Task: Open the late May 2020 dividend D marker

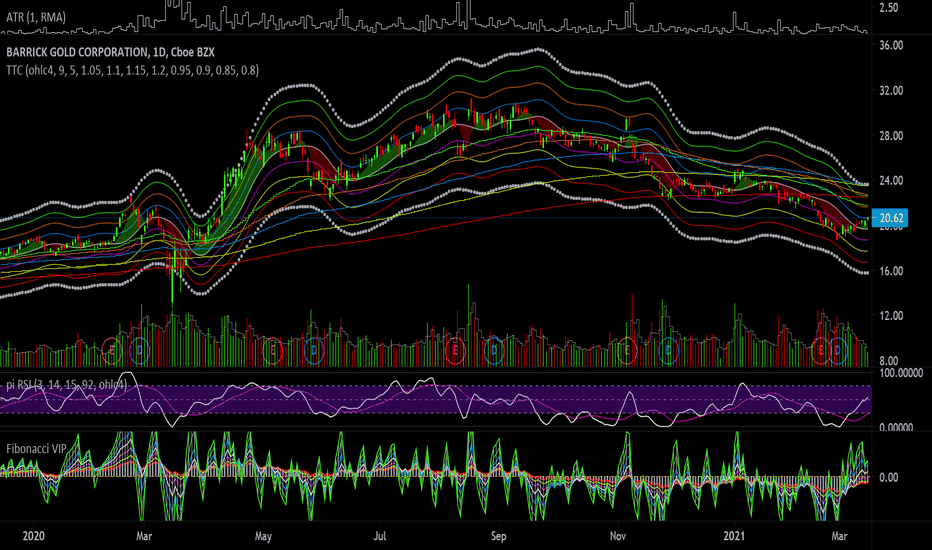Action: (314, 350)
